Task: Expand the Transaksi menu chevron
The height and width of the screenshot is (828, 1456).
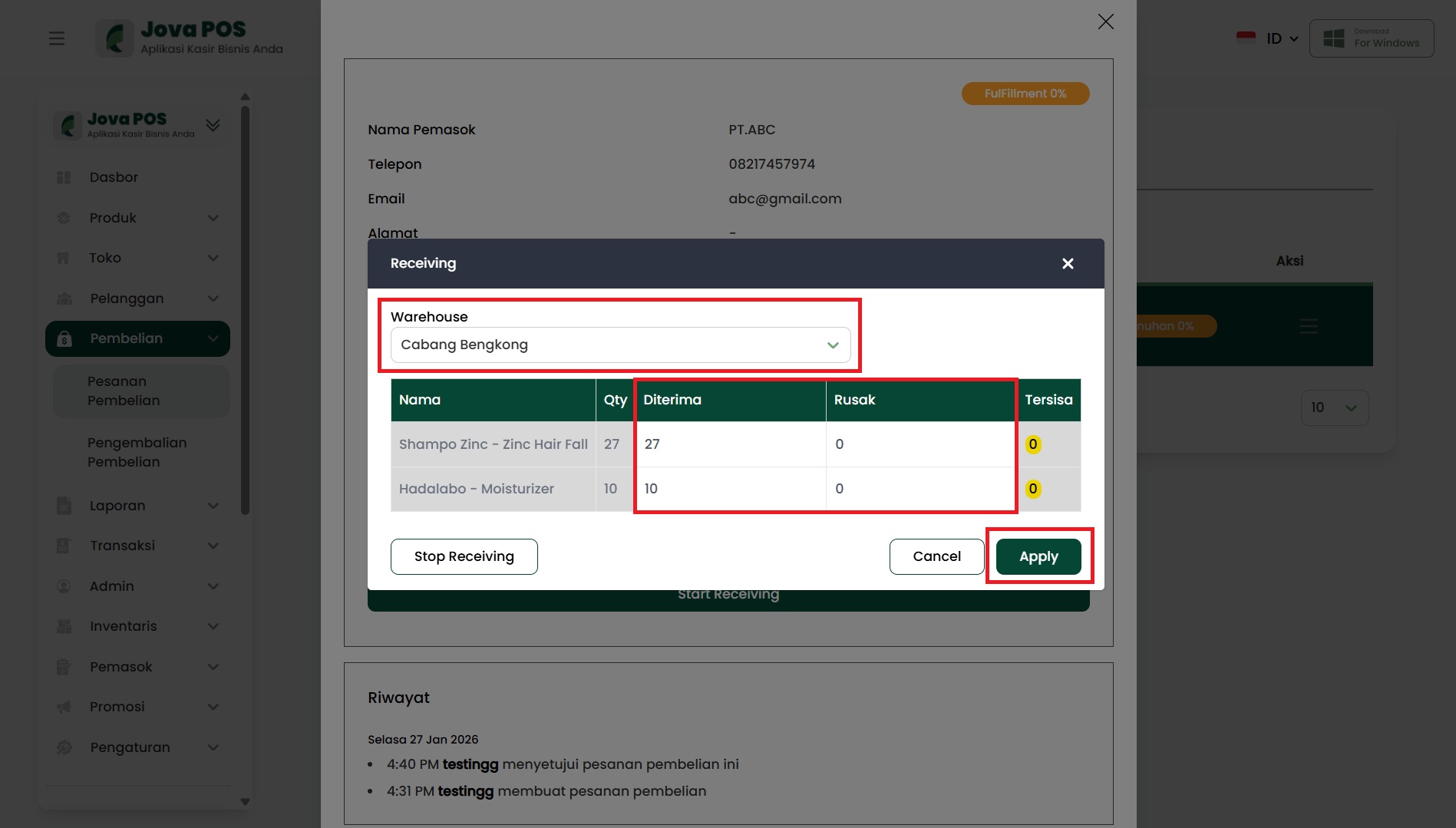Action: pyautogui.click(x=213, y=546)
